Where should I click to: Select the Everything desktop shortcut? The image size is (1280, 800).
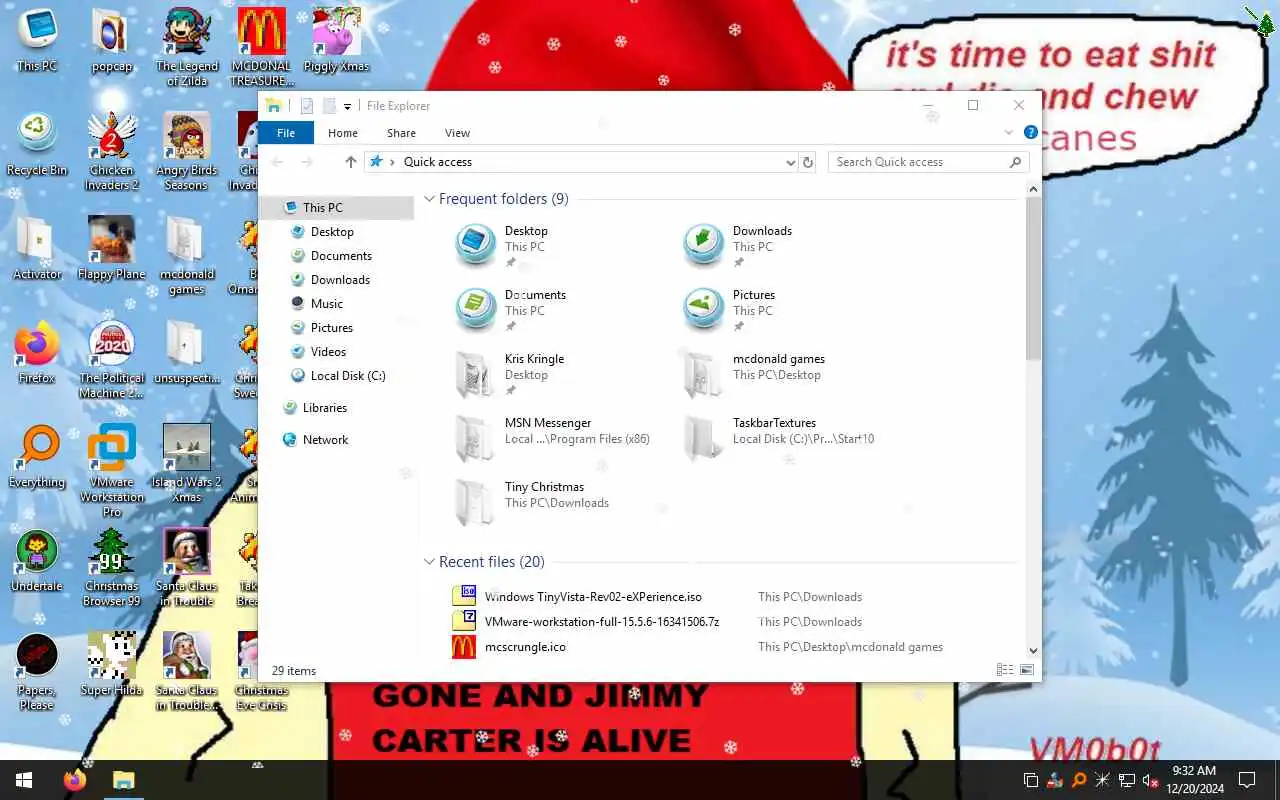click(x=37, y=456)
